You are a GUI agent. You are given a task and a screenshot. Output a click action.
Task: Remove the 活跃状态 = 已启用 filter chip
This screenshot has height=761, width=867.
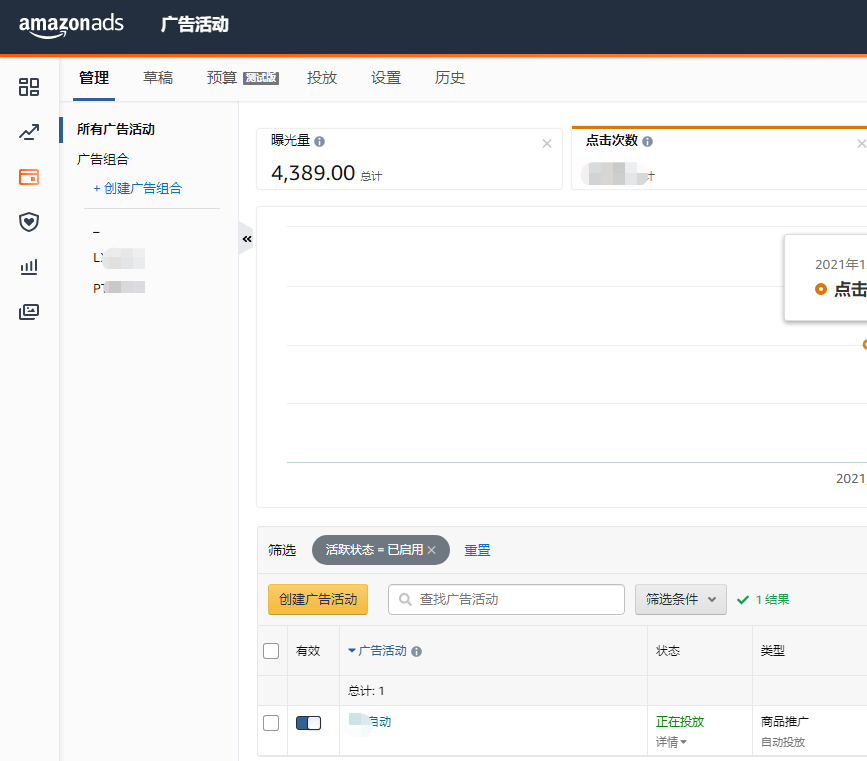pyautogui.click(x=432, y=550)
